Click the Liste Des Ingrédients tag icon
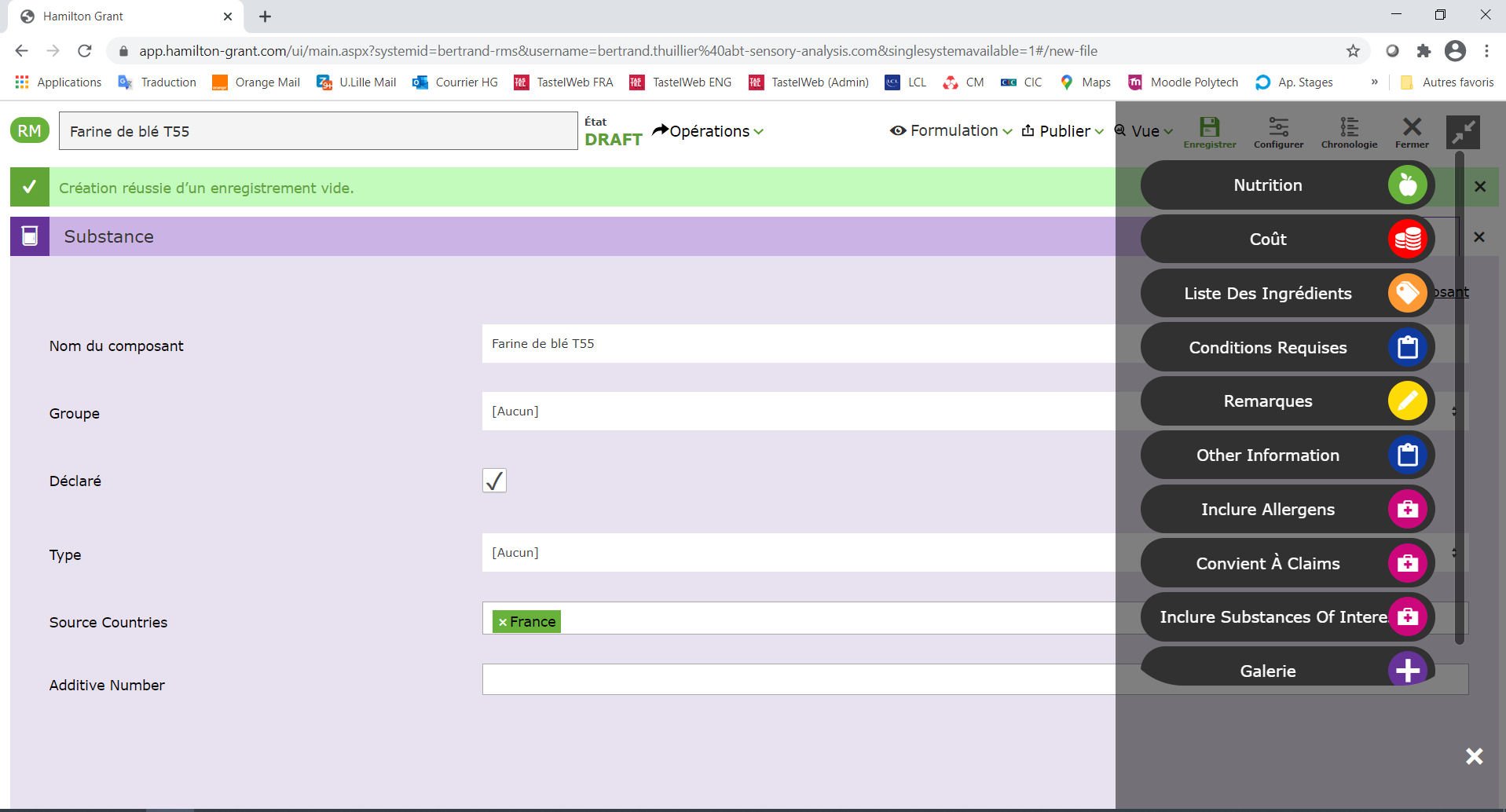Image resolution: width=1506 pixels, height=812 pixels. [x=1406, y=292]
